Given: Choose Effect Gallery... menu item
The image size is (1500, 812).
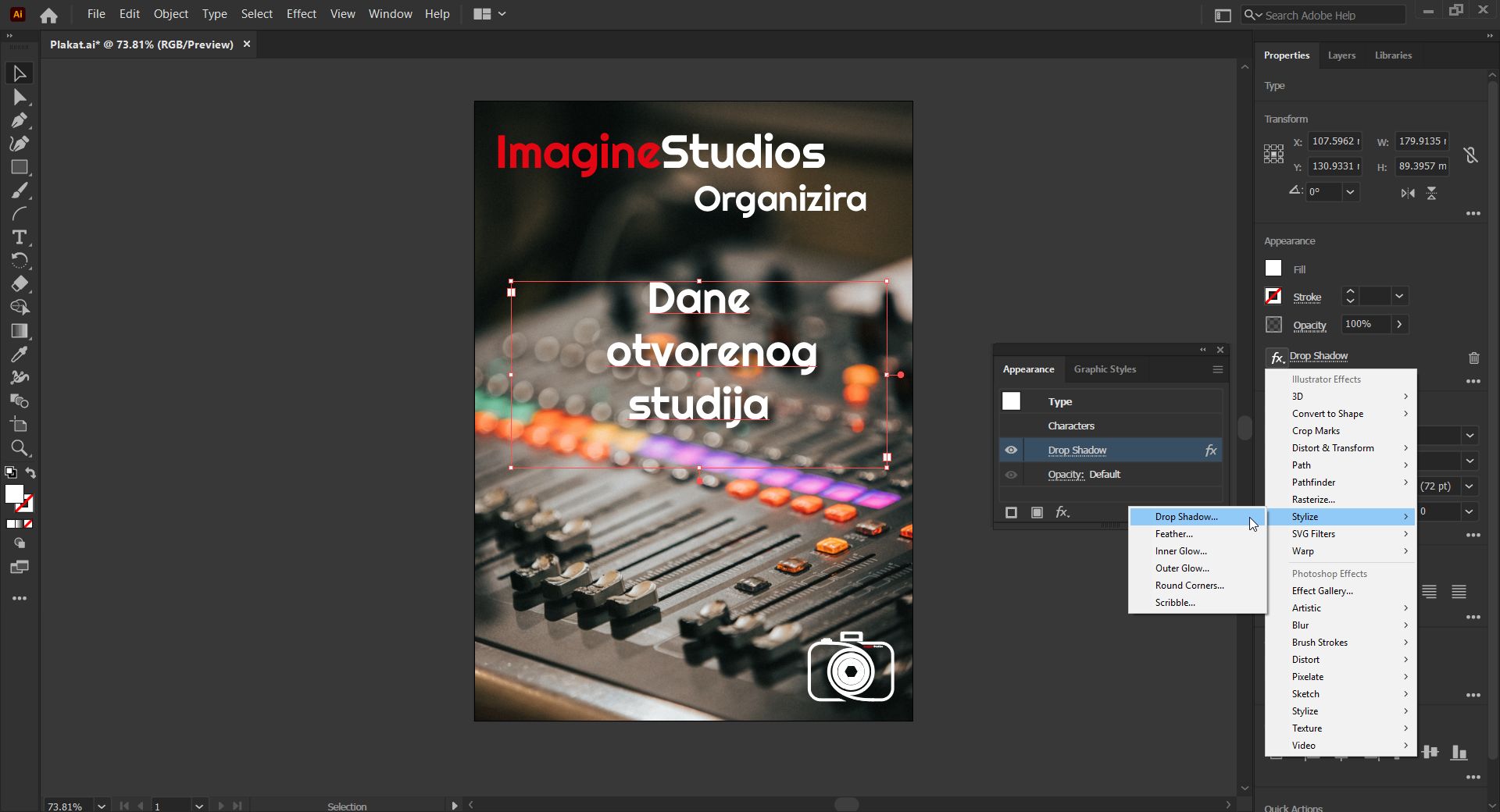Looking at the screenshot, I should pos(1341,591).
